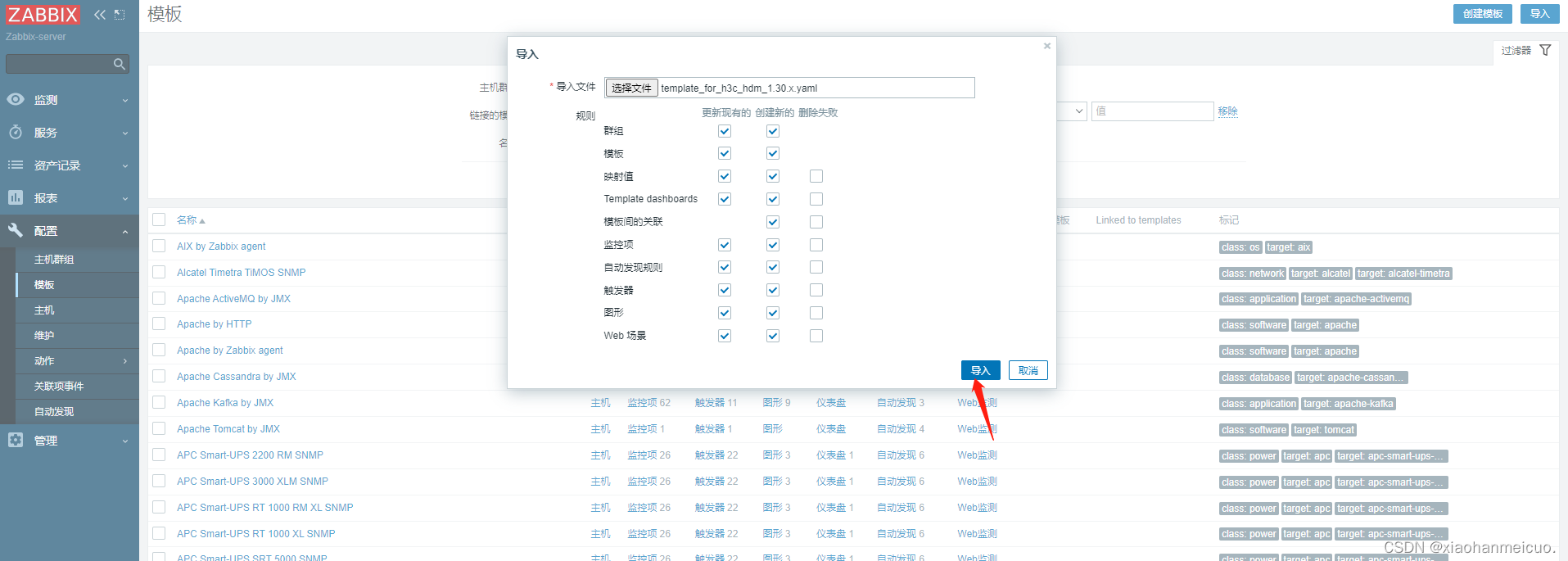This screenshot has height=561, width=1568.
Task: Open 维护 in sidebar
Action: pos(44,335)
